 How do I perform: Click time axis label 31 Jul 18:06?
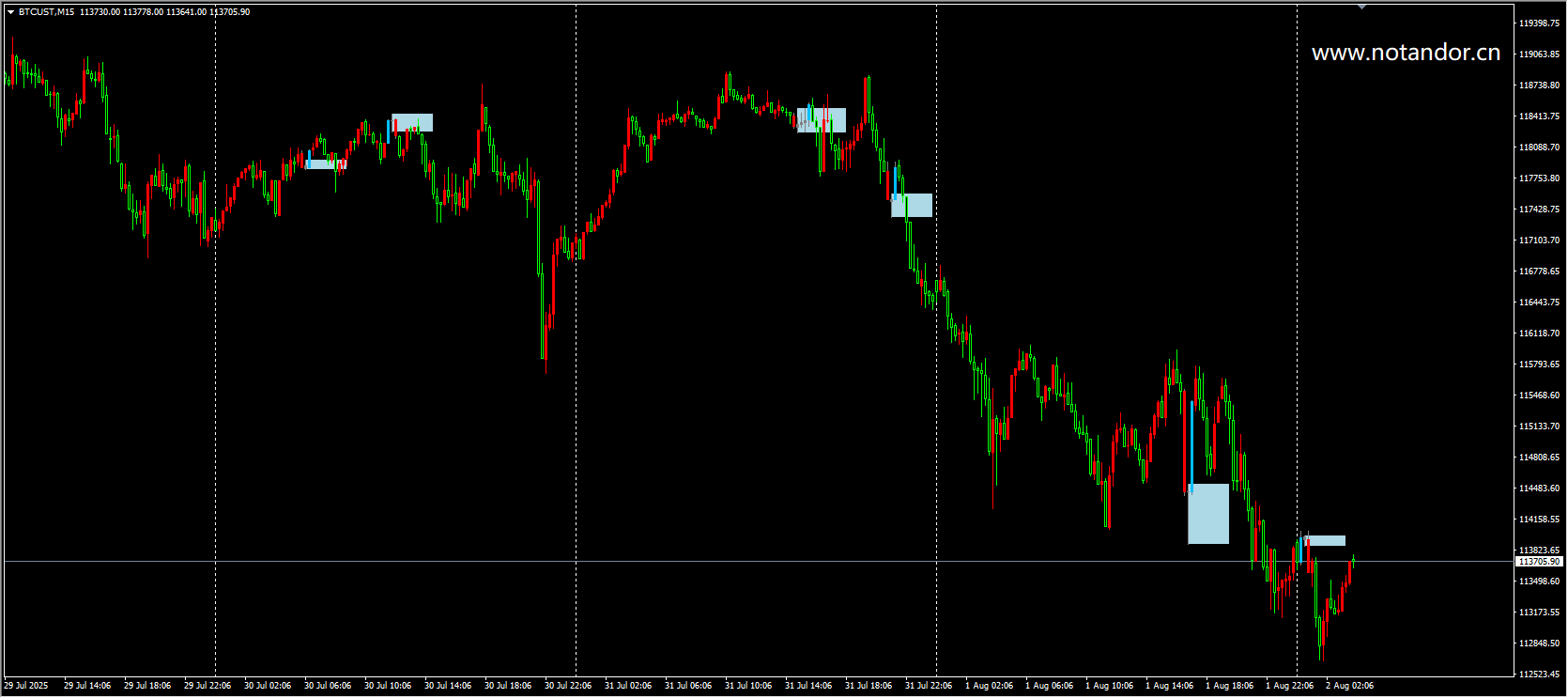tap(869, 686)
